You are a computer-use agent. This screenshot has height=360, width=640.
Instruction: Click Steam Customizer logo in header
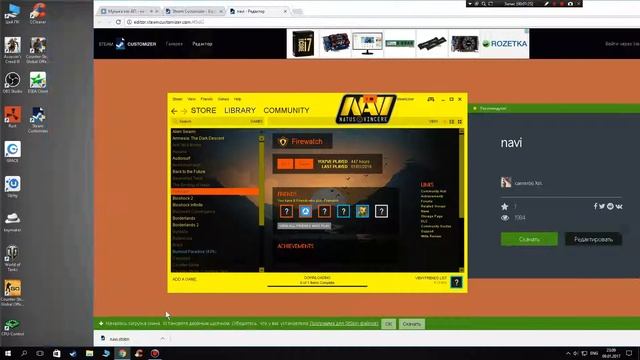[x=127, y=44]
